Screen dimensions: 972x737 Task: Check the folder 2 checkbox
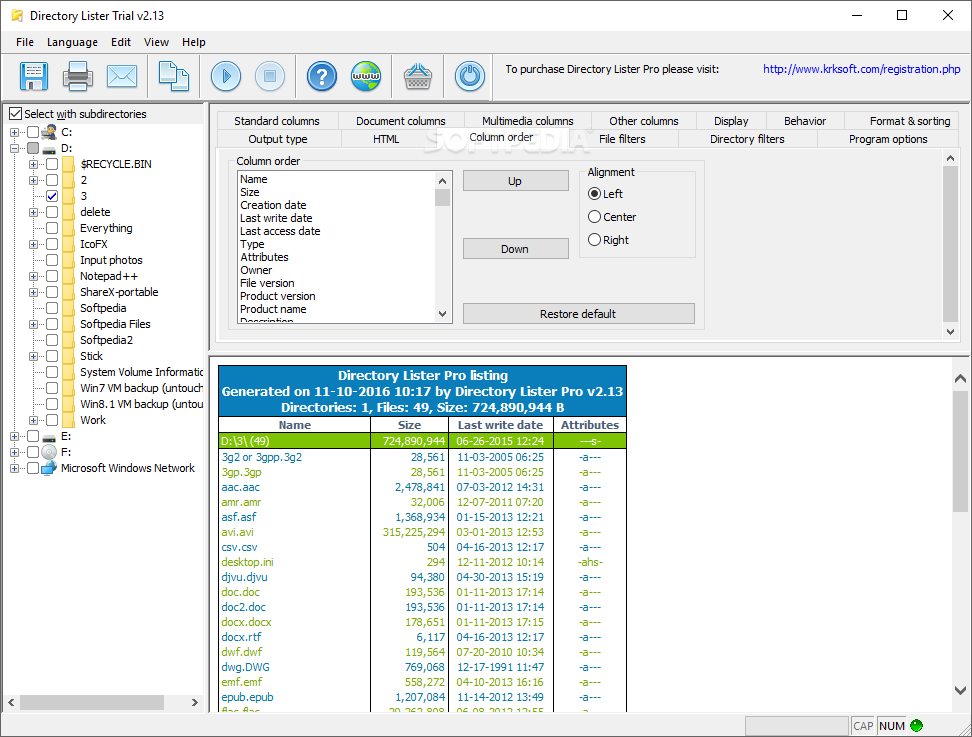52,180
